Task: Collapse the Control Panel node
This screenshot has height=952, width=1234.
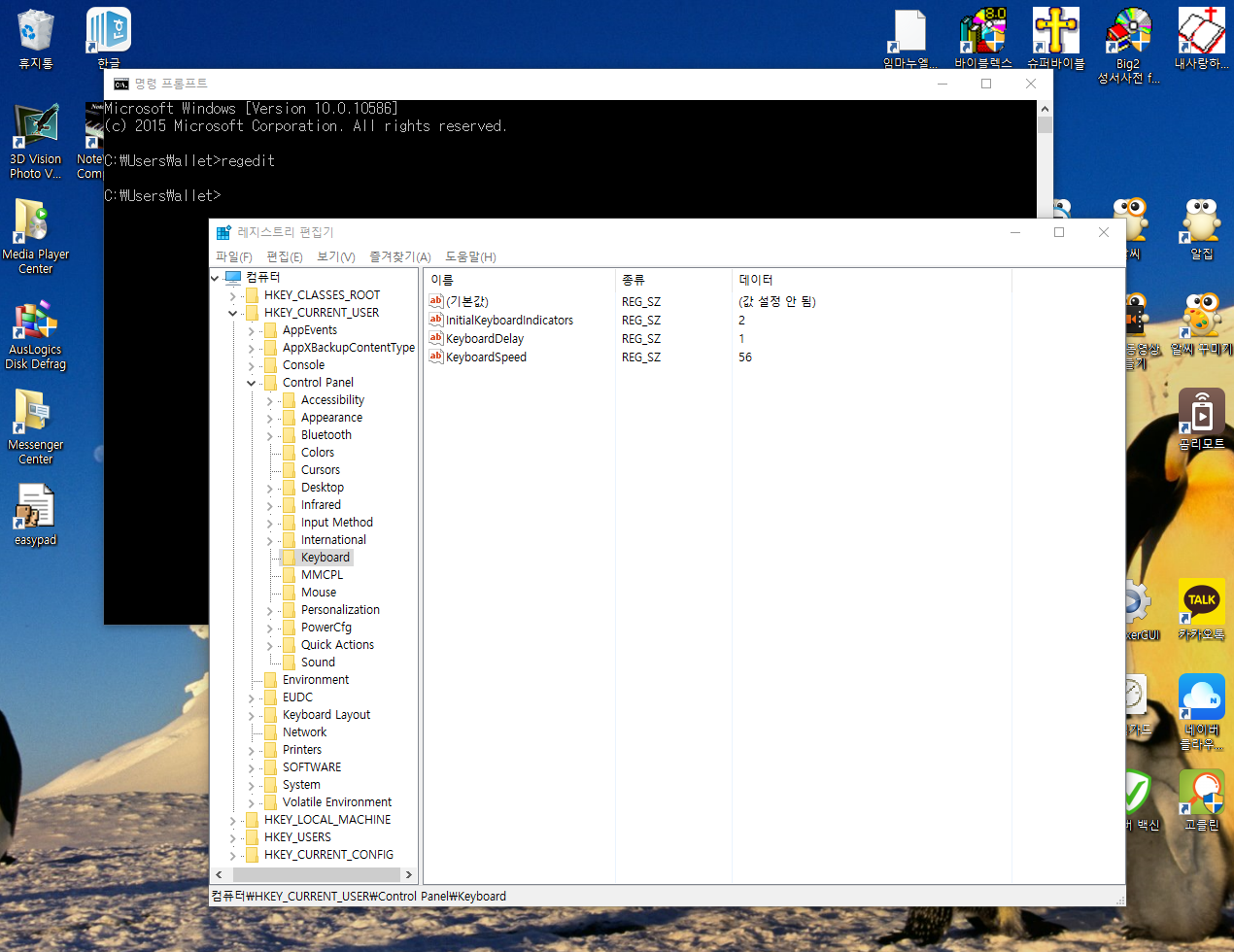Action: pos(252,383)
